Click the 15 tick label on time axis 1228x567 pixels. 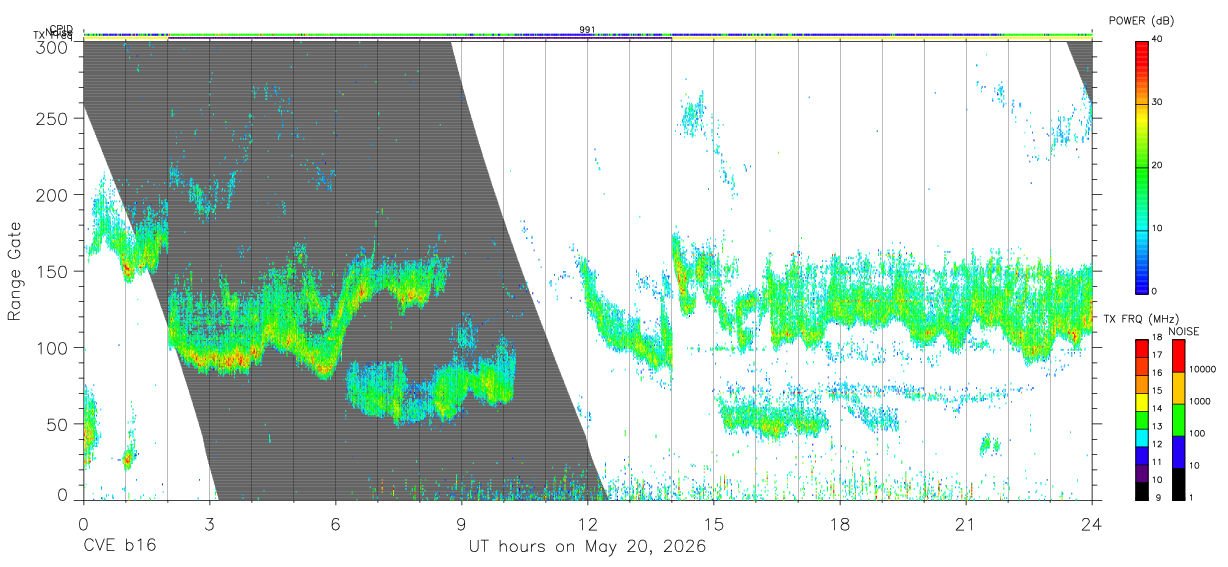pos(714,524)
